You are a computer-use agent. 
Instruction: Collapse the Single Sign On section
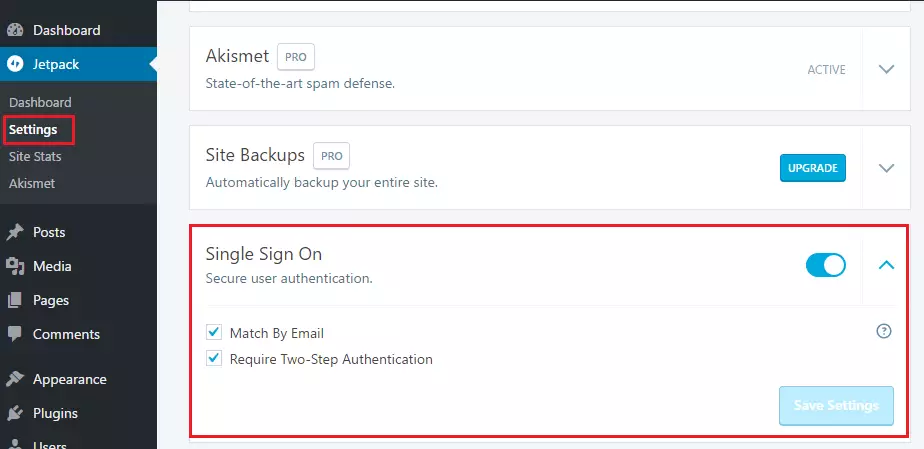886,265
